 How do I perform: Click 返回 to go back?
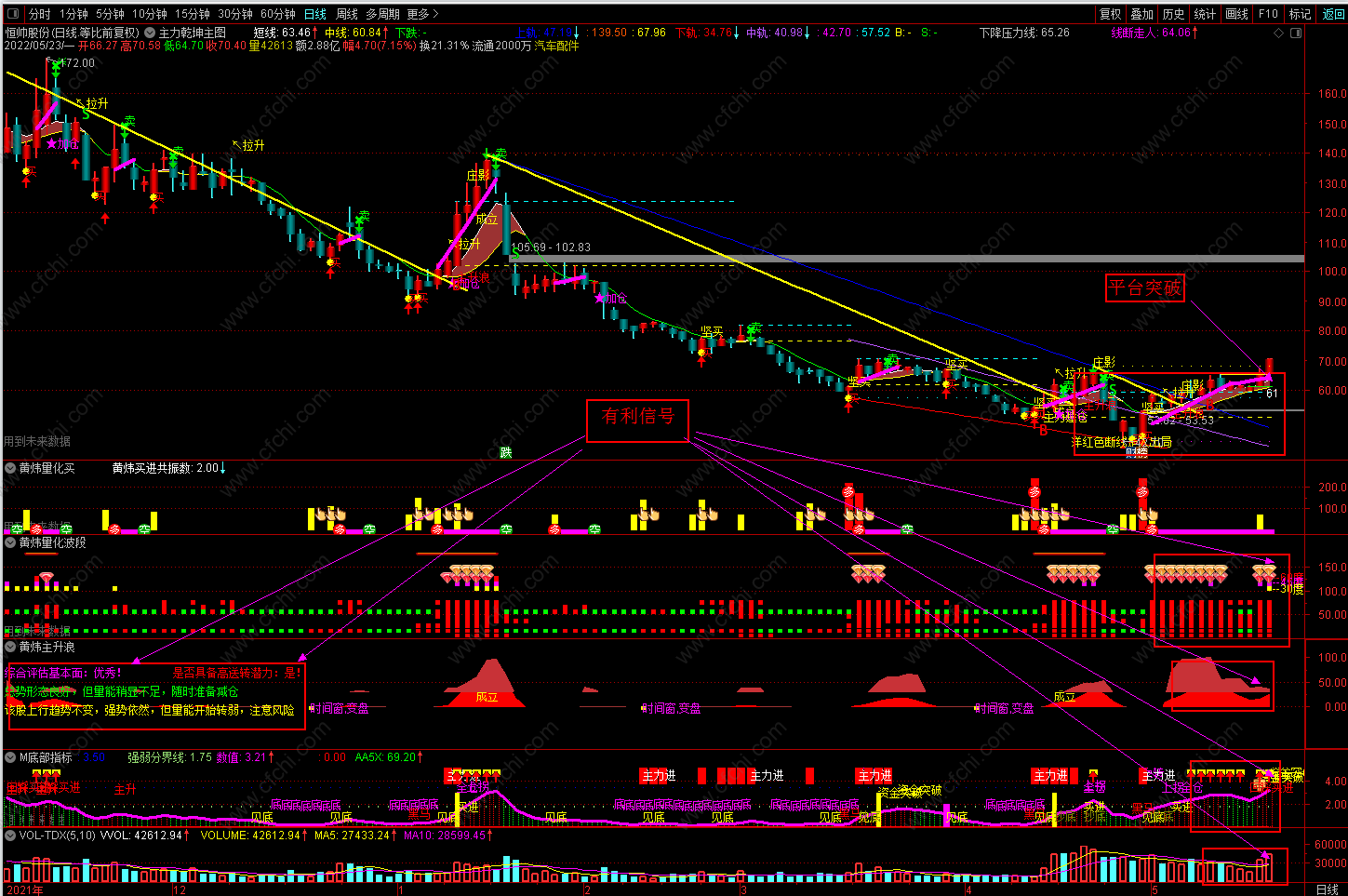(1332, 14)
